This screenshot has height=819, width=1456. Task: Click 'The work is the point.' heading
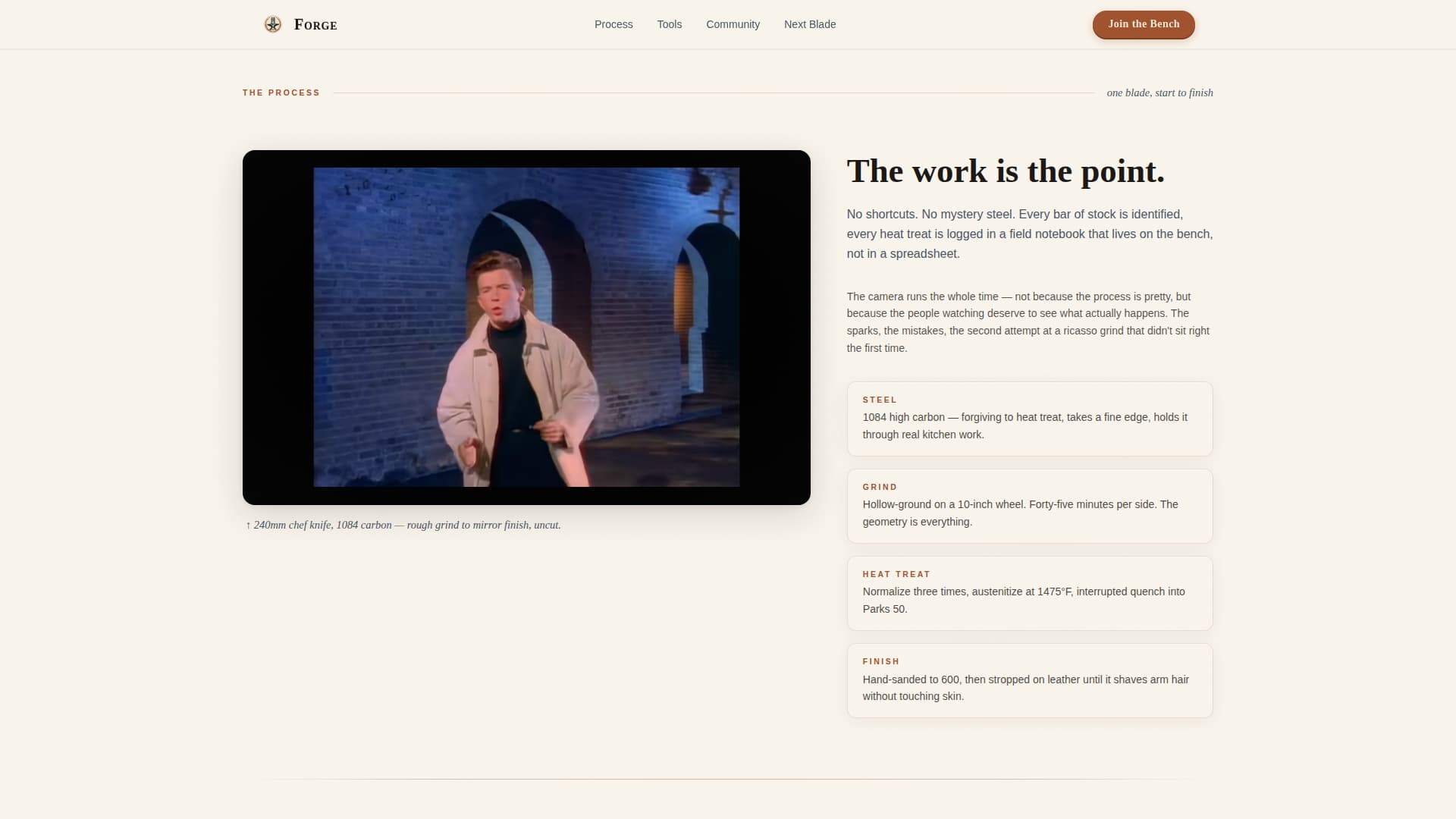[x=1006, y=171]
